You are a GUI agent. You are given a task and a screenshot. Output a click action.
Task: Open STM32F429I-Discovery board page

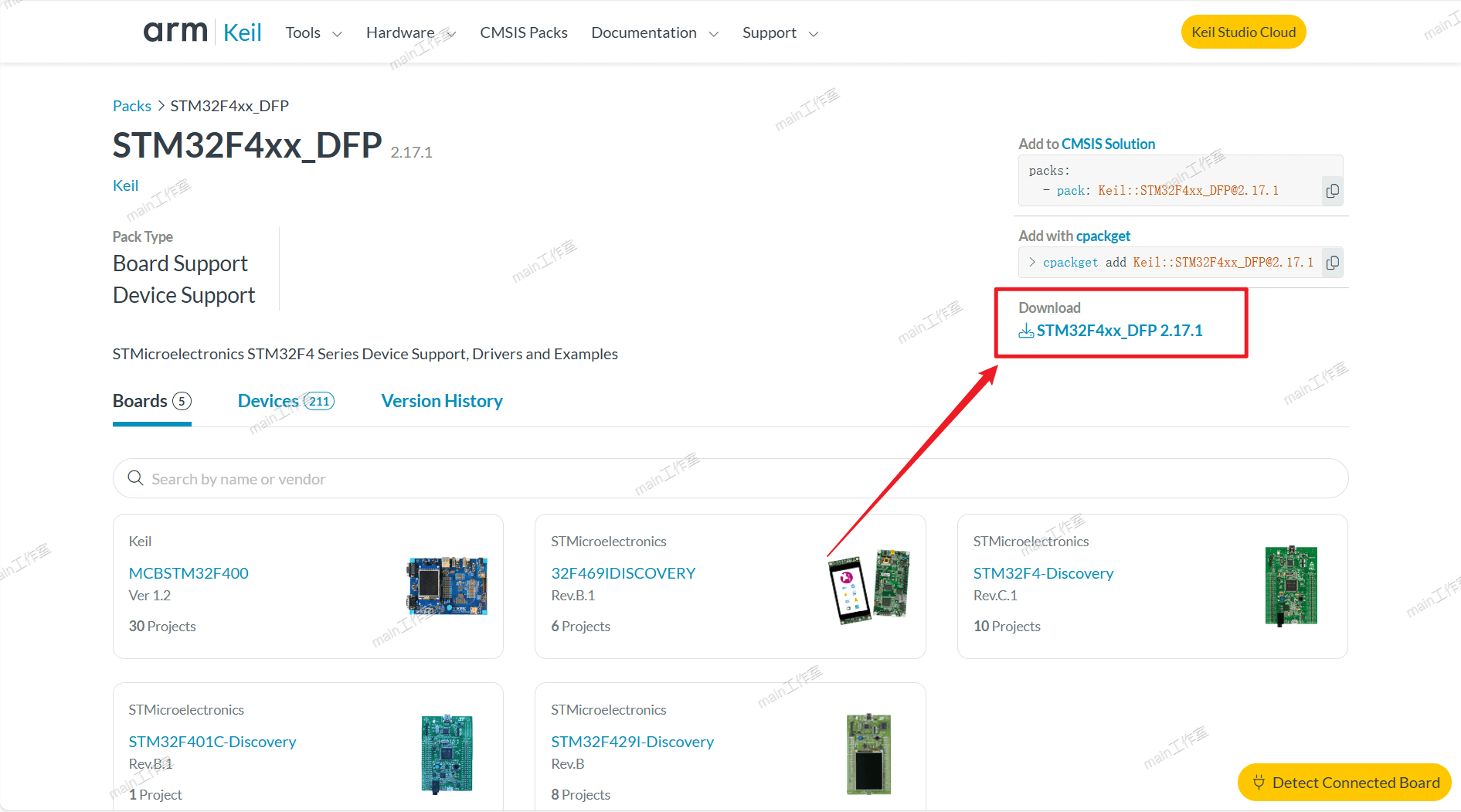tap(632, 742)
